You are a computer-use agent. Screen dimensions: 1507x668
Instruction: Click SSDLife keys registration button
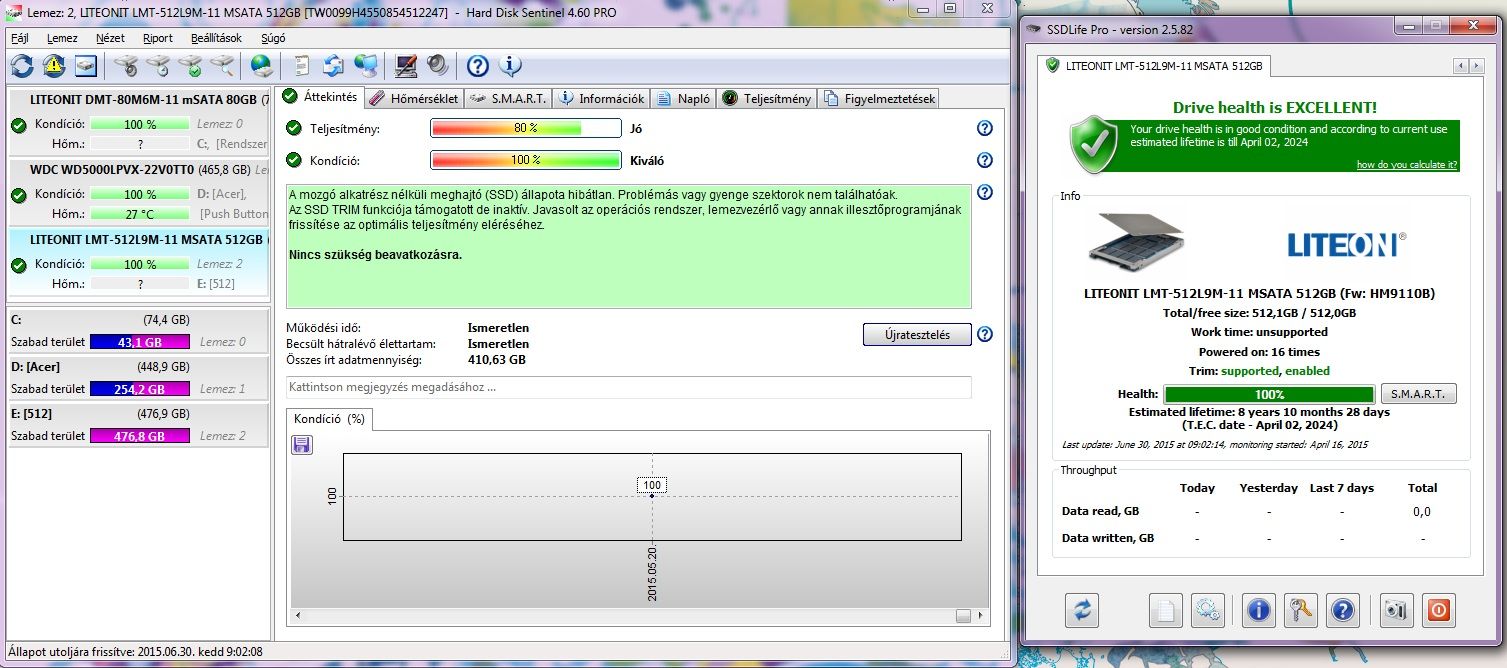point(1301,609)
